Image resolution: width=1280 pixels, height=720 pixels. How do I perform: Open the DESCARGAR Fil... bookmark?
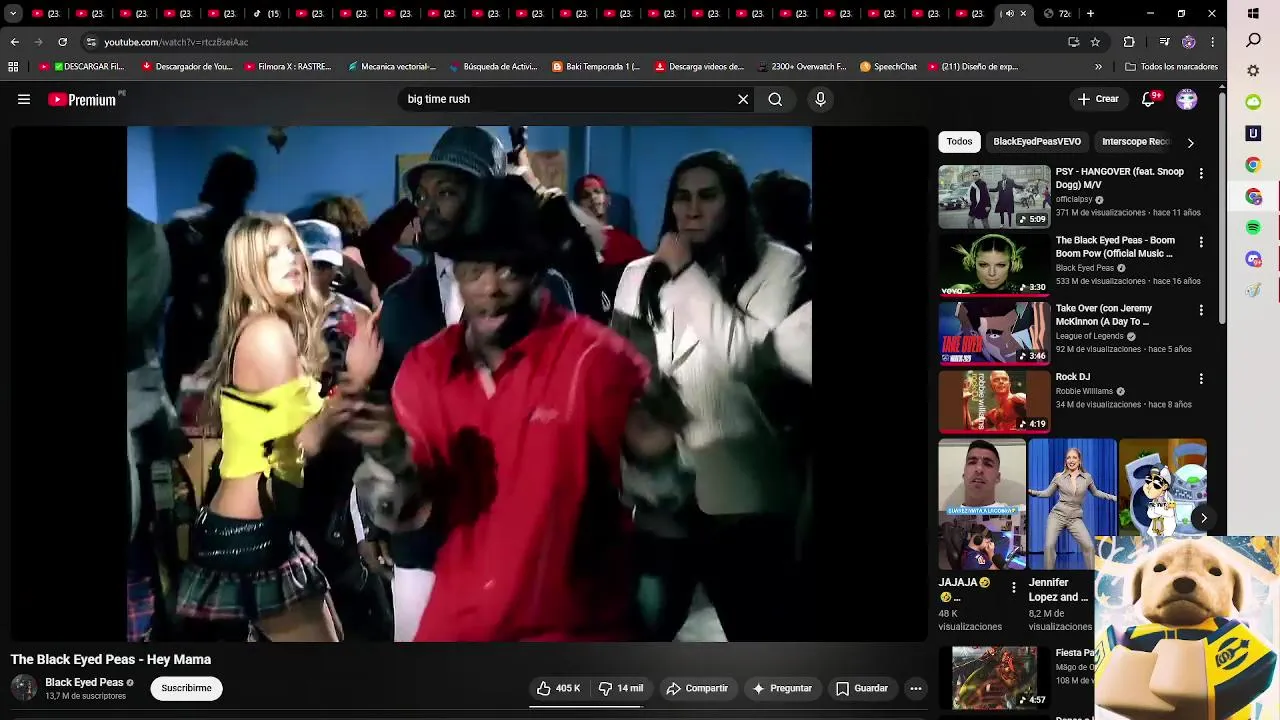pos(82,67)
